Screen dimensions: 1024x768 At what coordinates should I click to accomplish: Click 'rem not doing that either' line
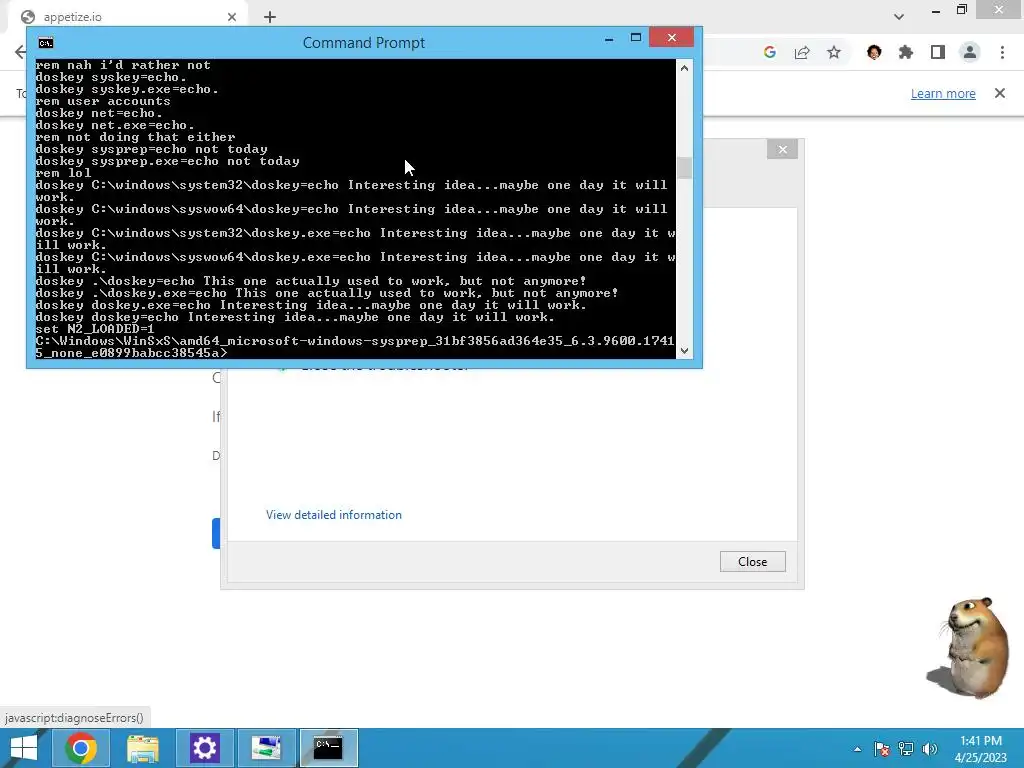(x=135, y=137)
